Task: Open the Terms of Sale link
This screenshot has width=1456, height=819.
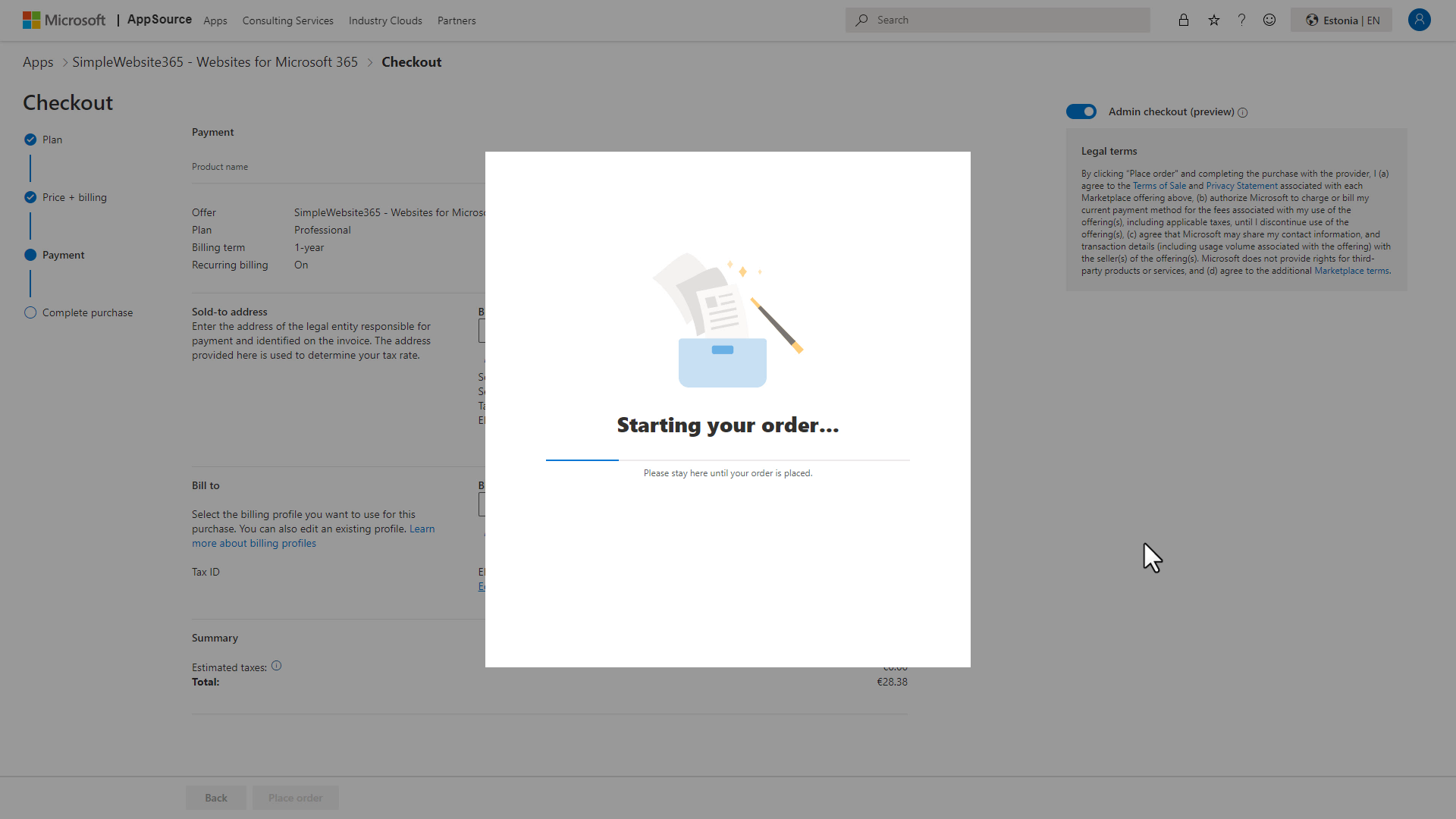Action: [1159, 186]
